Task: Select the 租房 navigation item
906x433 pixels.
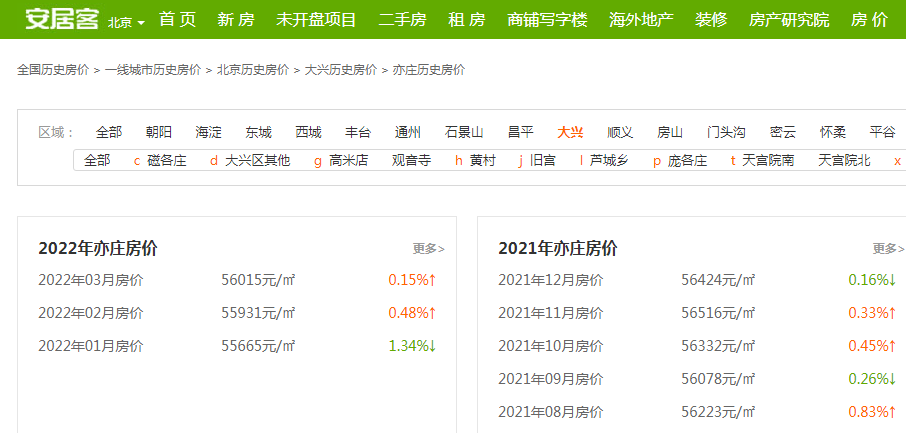Action: (x=466, y=20)
